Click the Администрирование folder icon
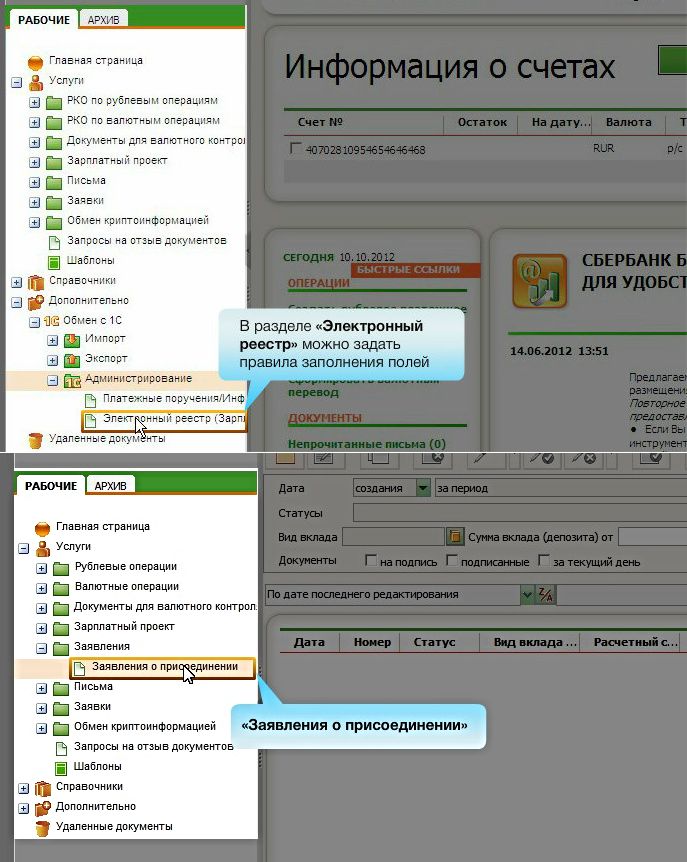Image resolution: width=687 pixels, height=862 pixels. point(72,380)
